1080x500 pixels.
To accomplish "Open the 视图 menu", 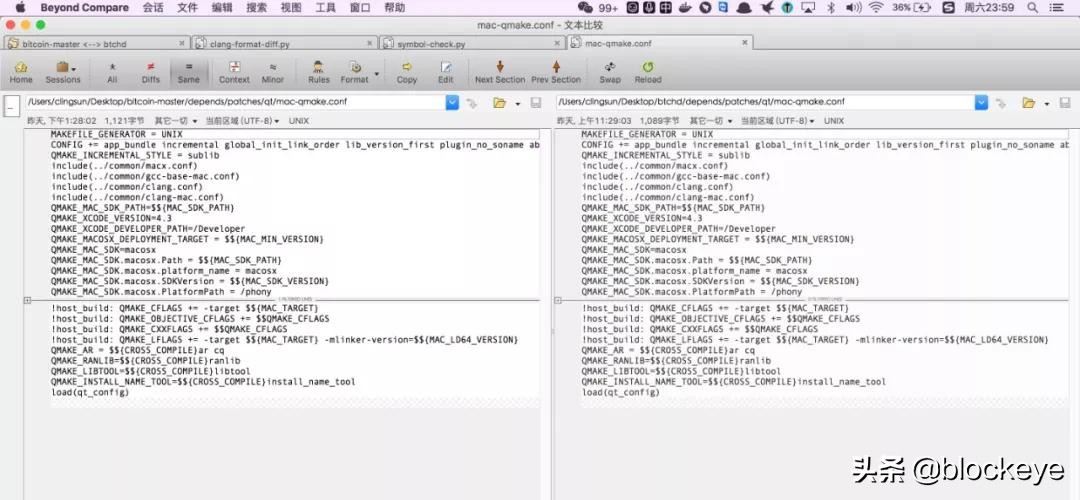I will click(291, 8).
